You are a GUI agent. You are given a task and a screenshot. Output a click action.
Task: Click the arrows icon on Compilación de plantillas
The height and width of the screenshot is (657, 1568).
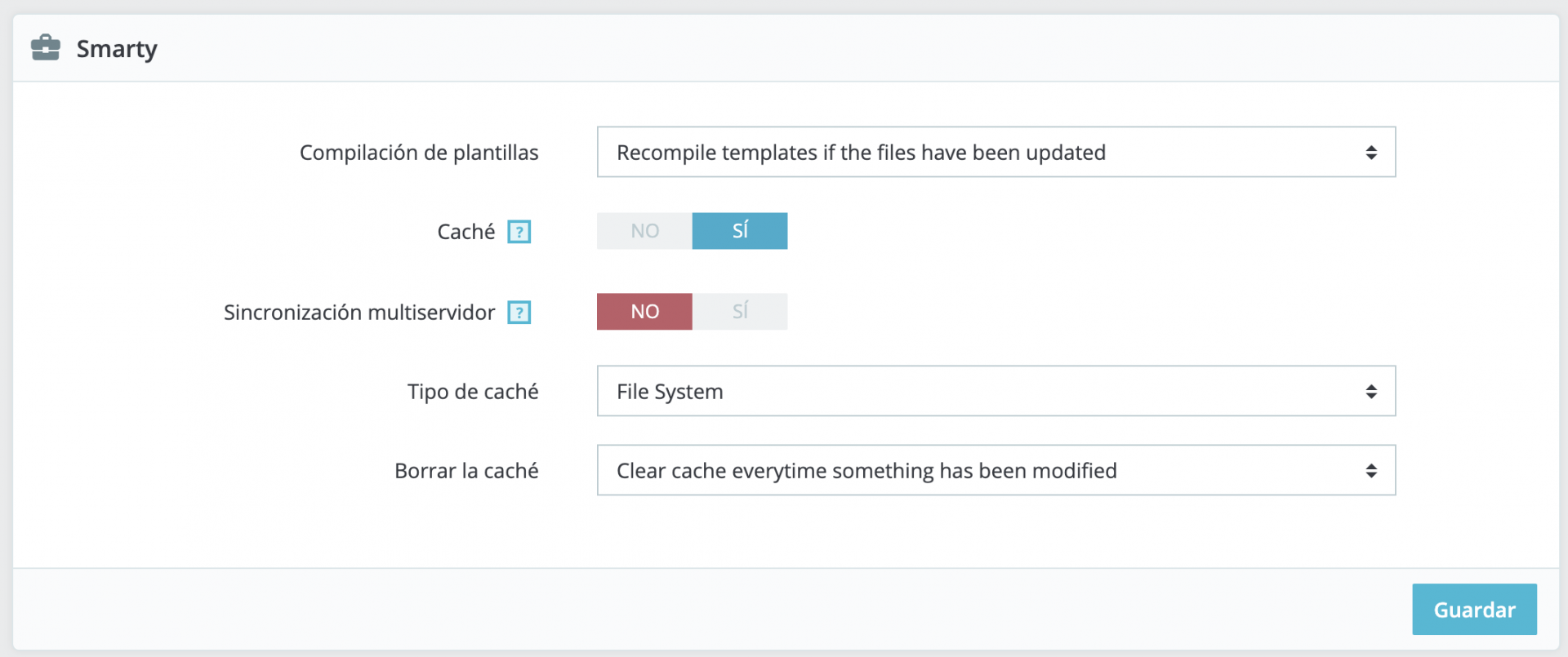[x=1371, y=153]
